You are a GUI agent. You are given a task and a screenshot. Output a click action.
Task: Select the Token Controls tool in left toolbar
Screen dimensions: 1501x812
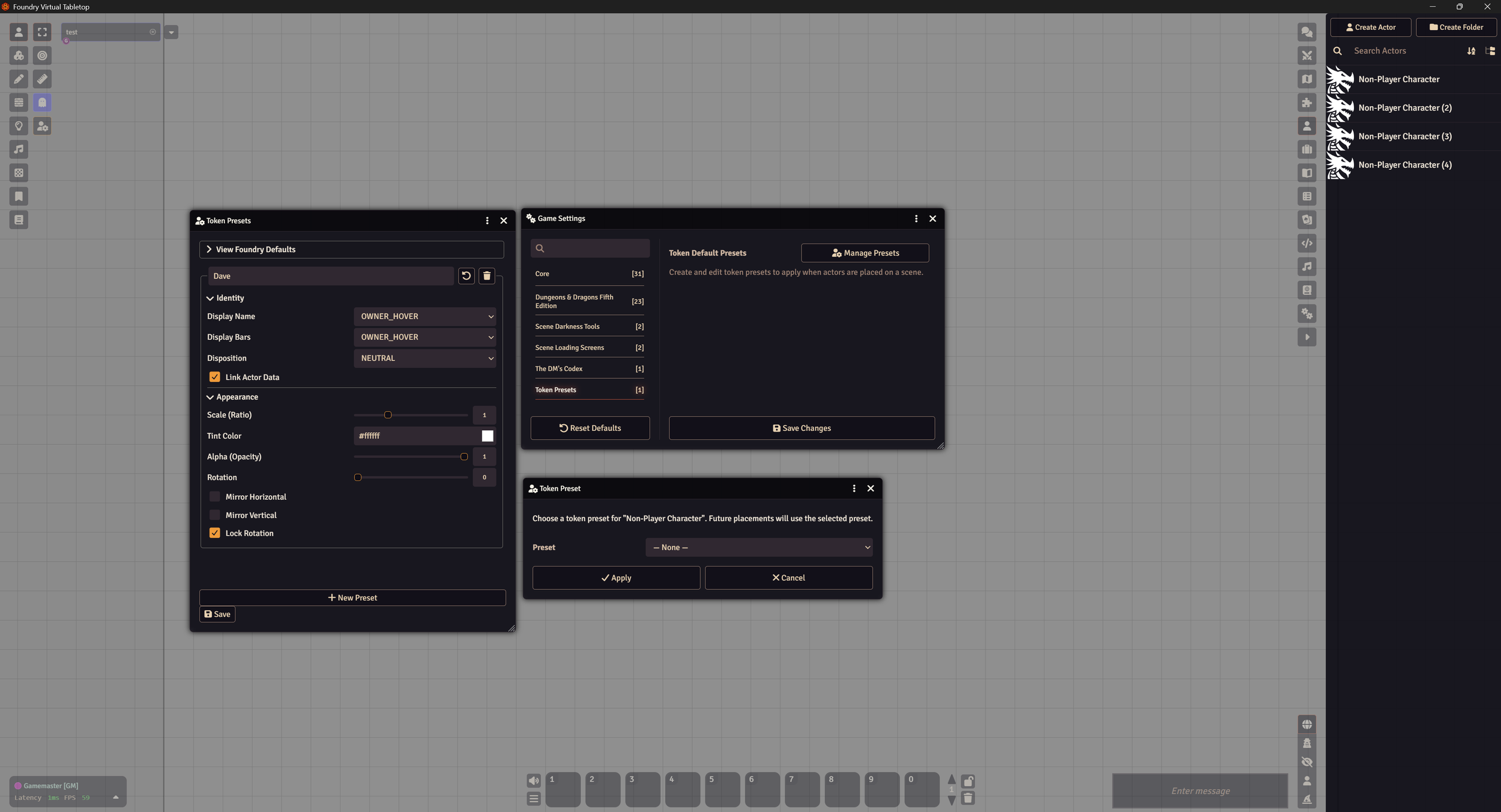[19, 32]
